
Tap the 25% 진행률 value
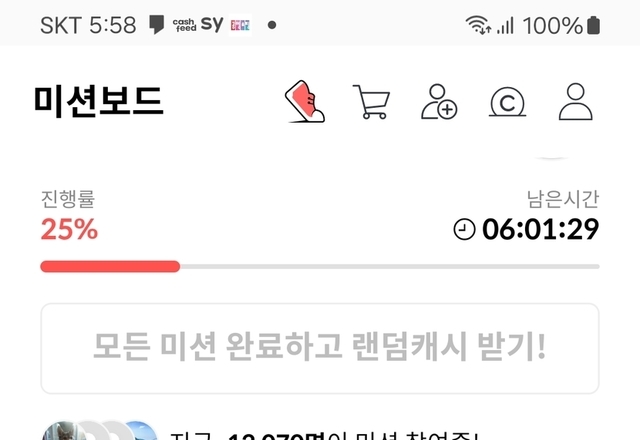click(x=69, y=229)
